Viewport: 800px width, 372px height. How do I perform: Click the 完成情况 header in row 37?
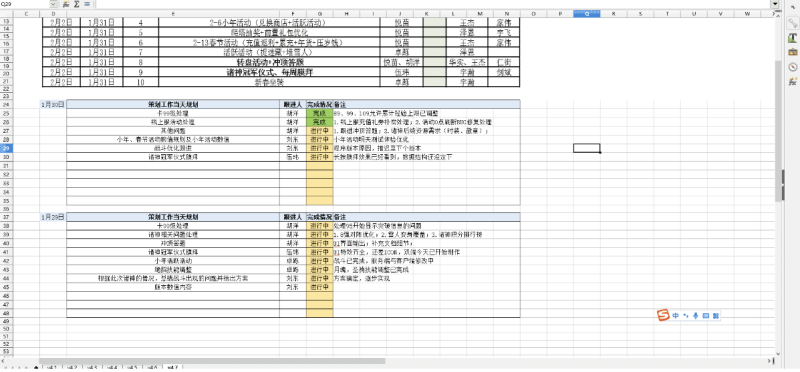319,217
